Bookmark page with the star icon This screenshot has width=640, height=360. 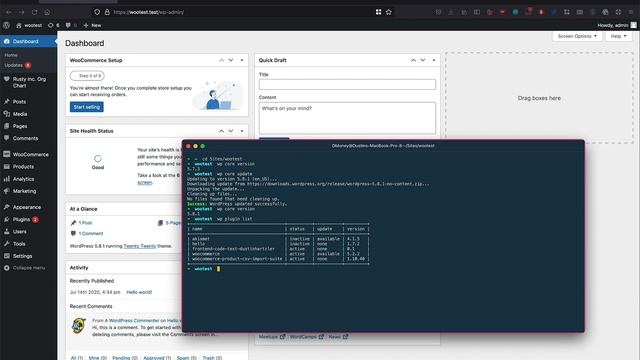pos(389,12)
